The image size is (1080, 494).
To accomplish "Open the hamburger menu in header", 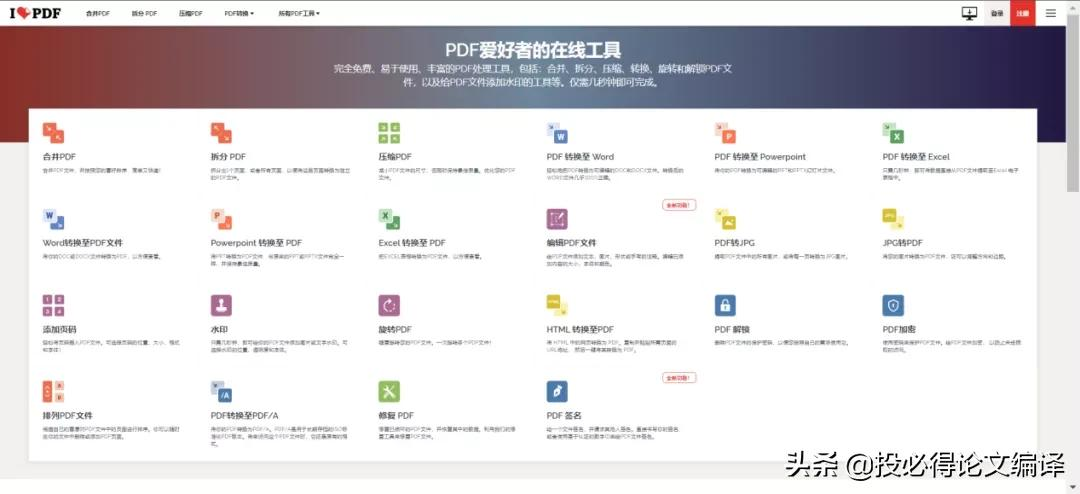I will click(x=1050, y=13).
